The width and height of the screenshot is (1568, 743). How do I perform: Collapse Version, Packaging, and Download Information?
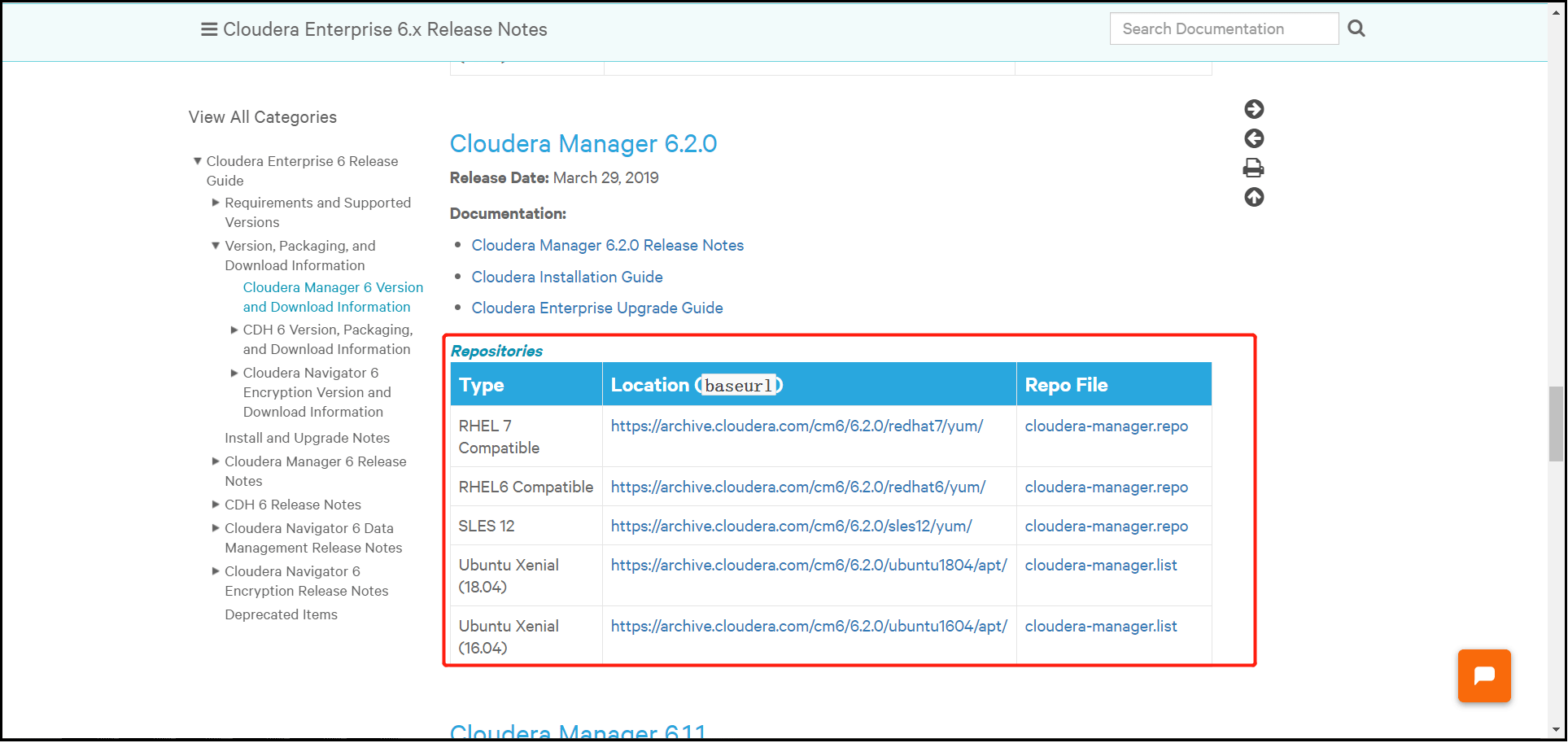(x=216, y=246)
